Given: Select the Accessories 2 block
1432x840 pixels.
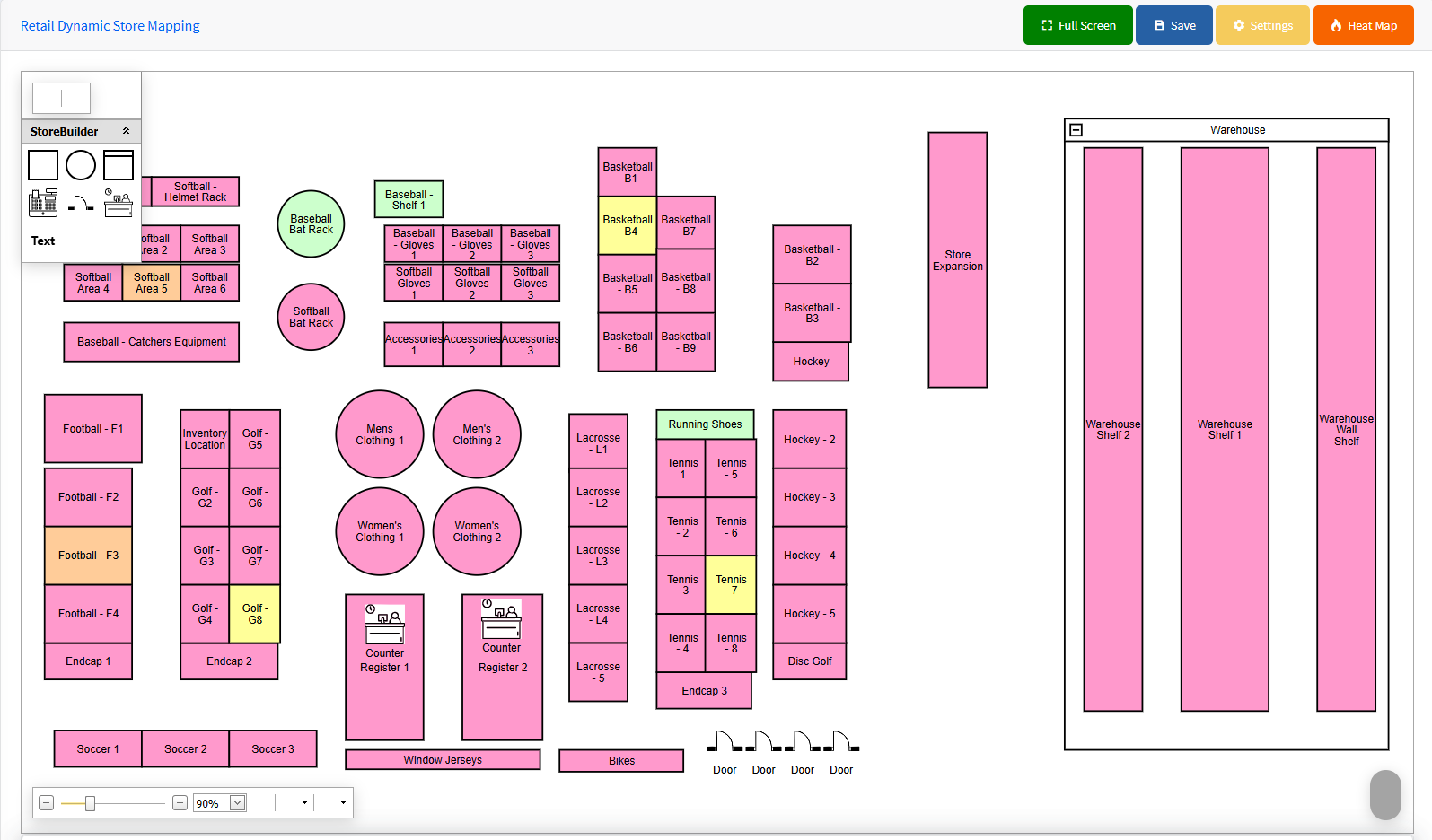Looking at the screenshot, I should pos(471,345).
